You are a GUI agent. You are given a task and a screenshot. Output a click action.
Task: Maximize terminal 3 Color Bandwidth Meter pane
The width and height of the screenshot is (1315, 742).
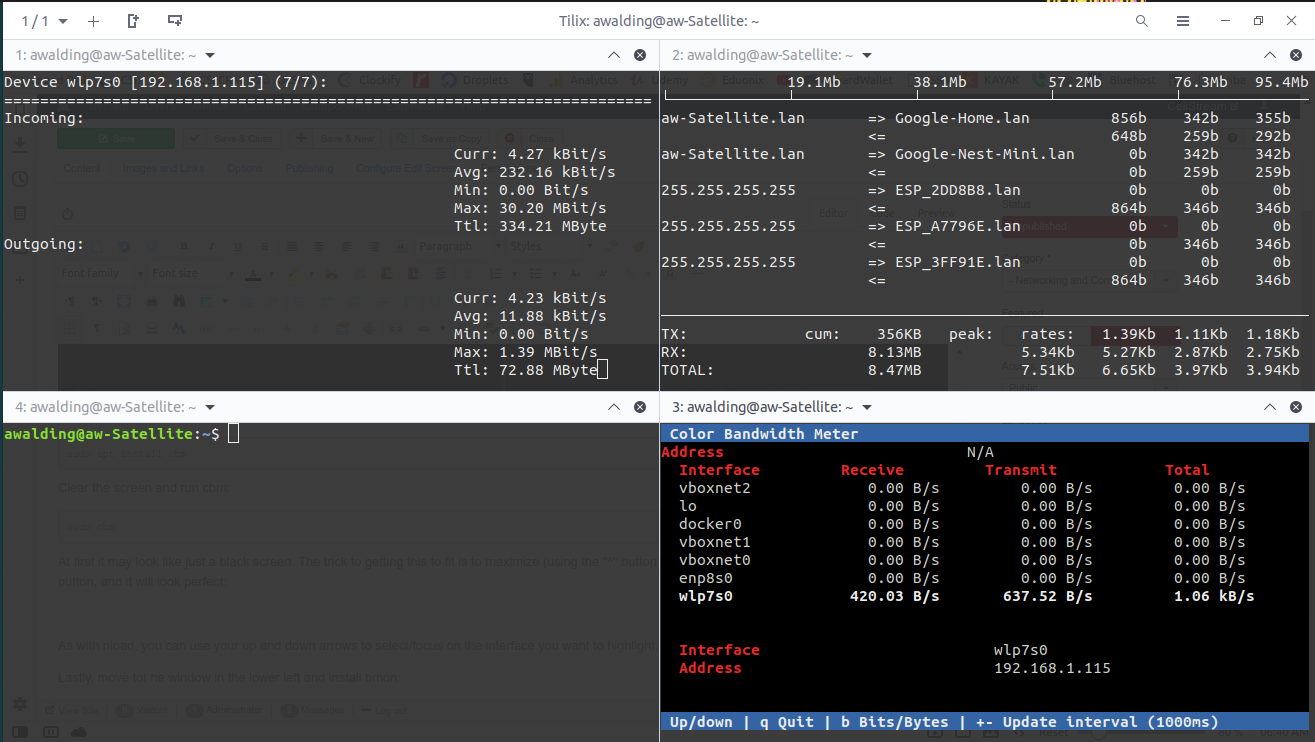pos(1270,408)
